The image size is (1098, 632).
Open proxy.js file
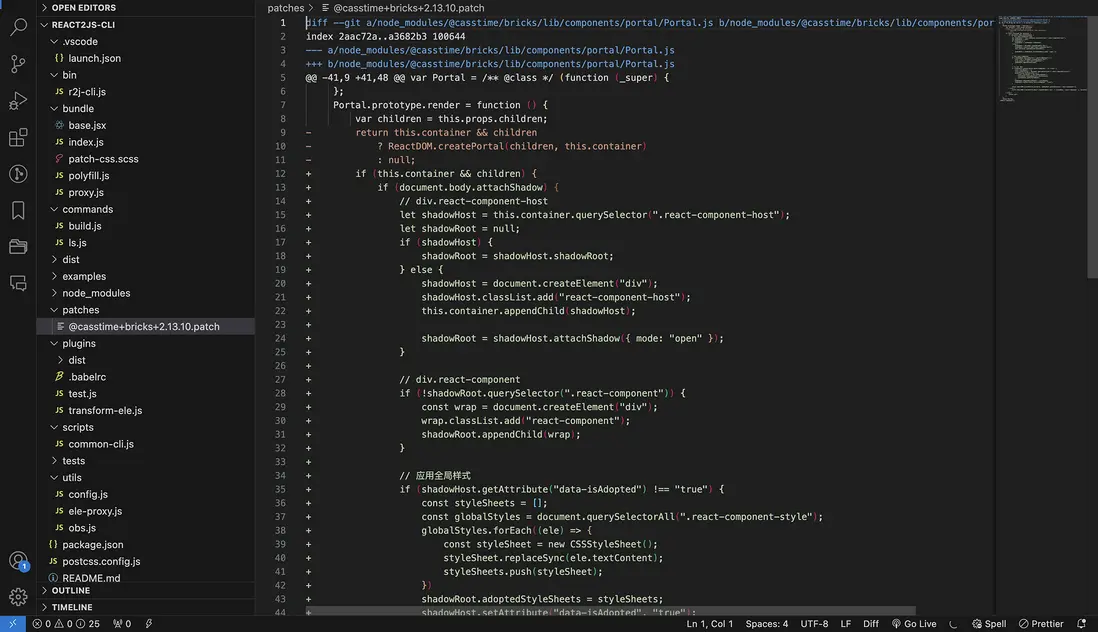click(x=146, y=192)
